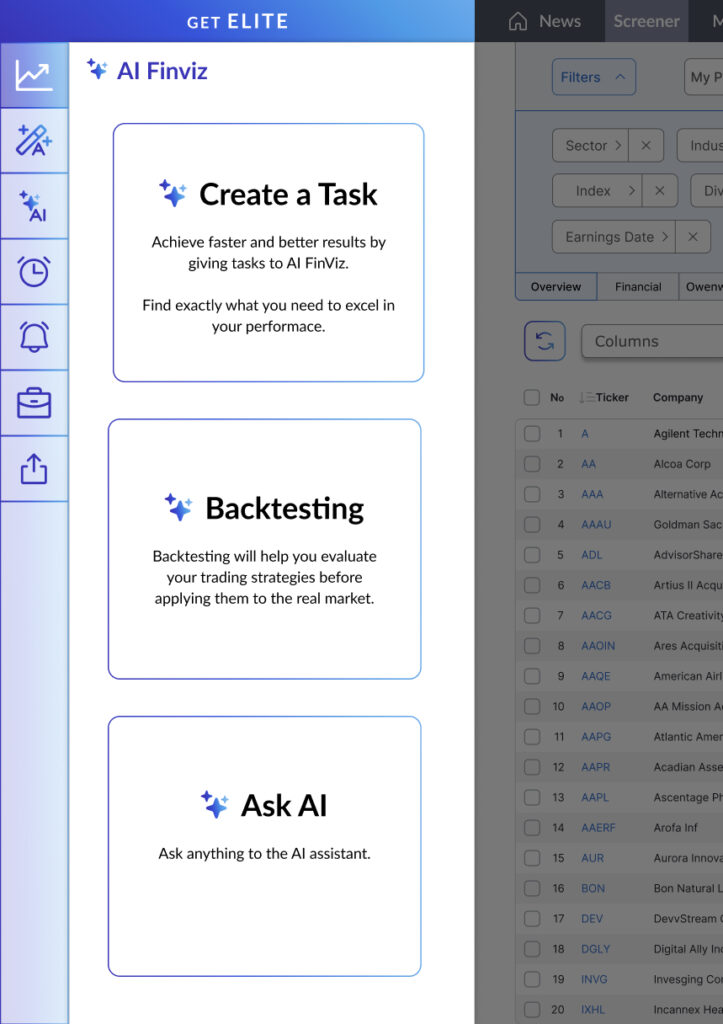This screenshot has height=1024, width=723.
Task: Sort by the Company column header
Action: 678,397
